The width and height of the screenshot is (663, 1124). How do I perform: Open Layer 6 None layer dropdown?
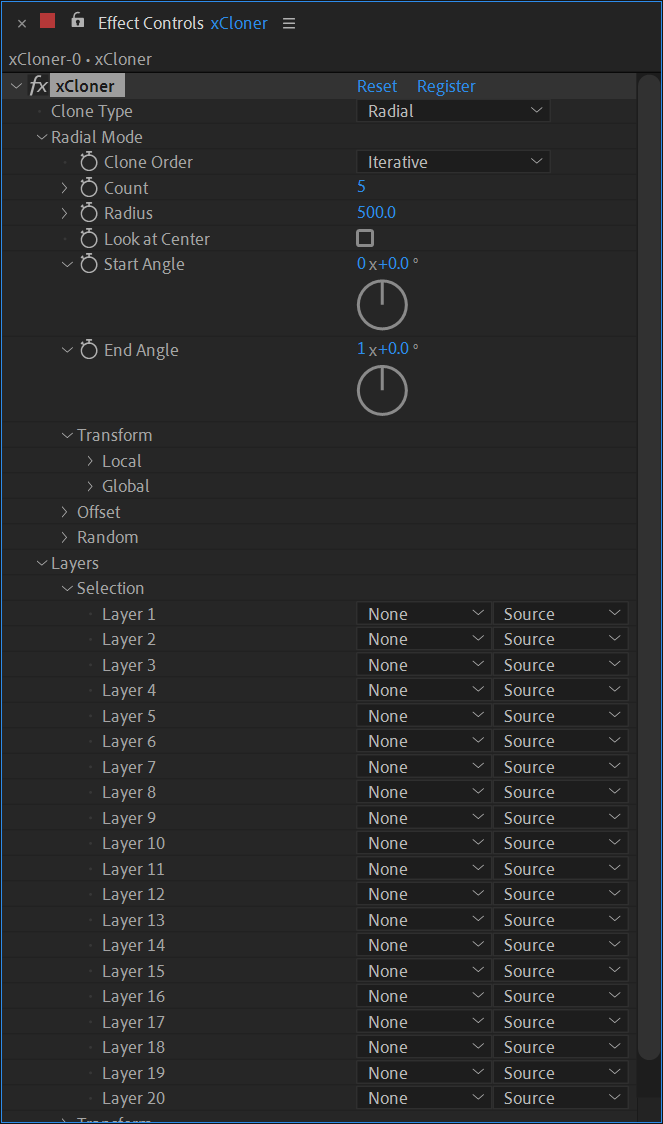tap(424, 740)
